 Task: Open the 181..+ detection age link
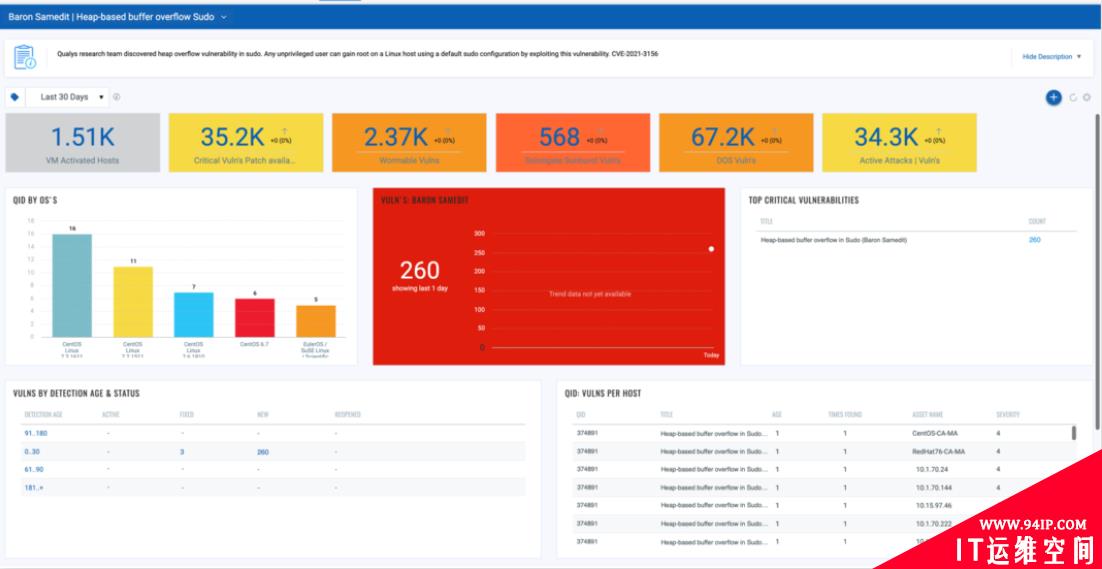click(x=34, y=488)
